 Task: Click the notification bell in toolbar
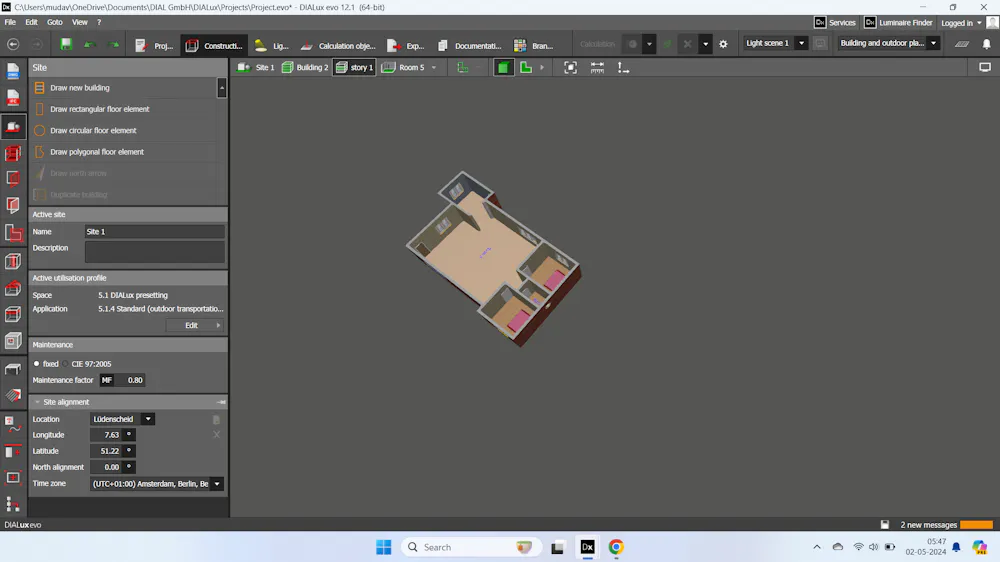coord(986,44)
